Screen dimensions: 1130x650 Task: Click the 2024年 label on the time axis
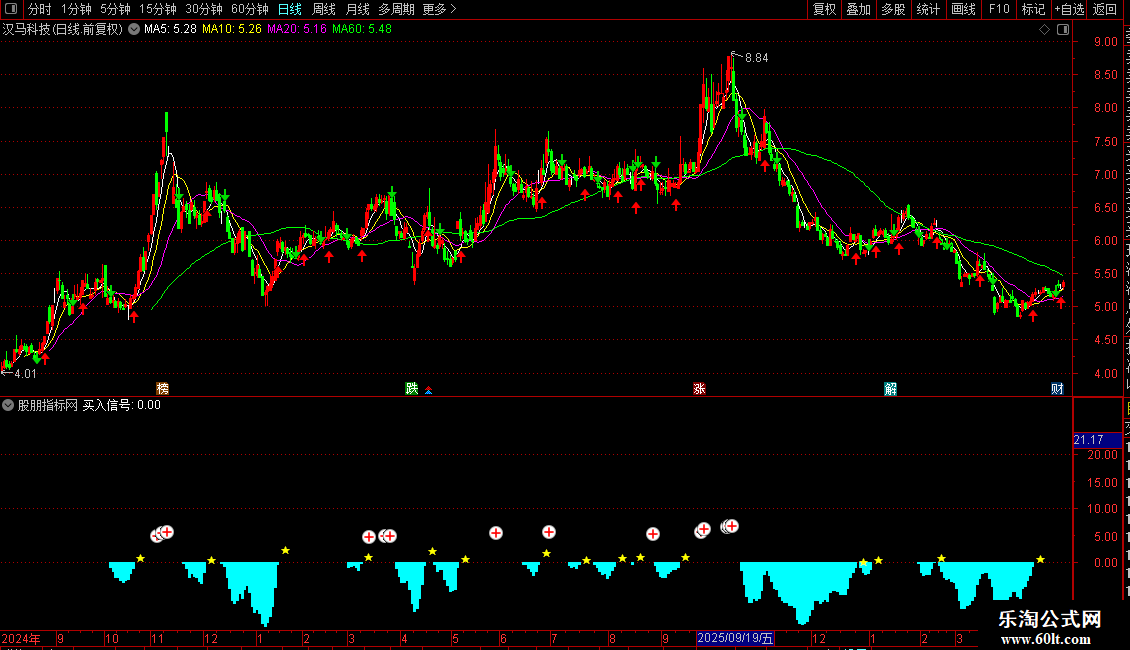coord(21,638)
